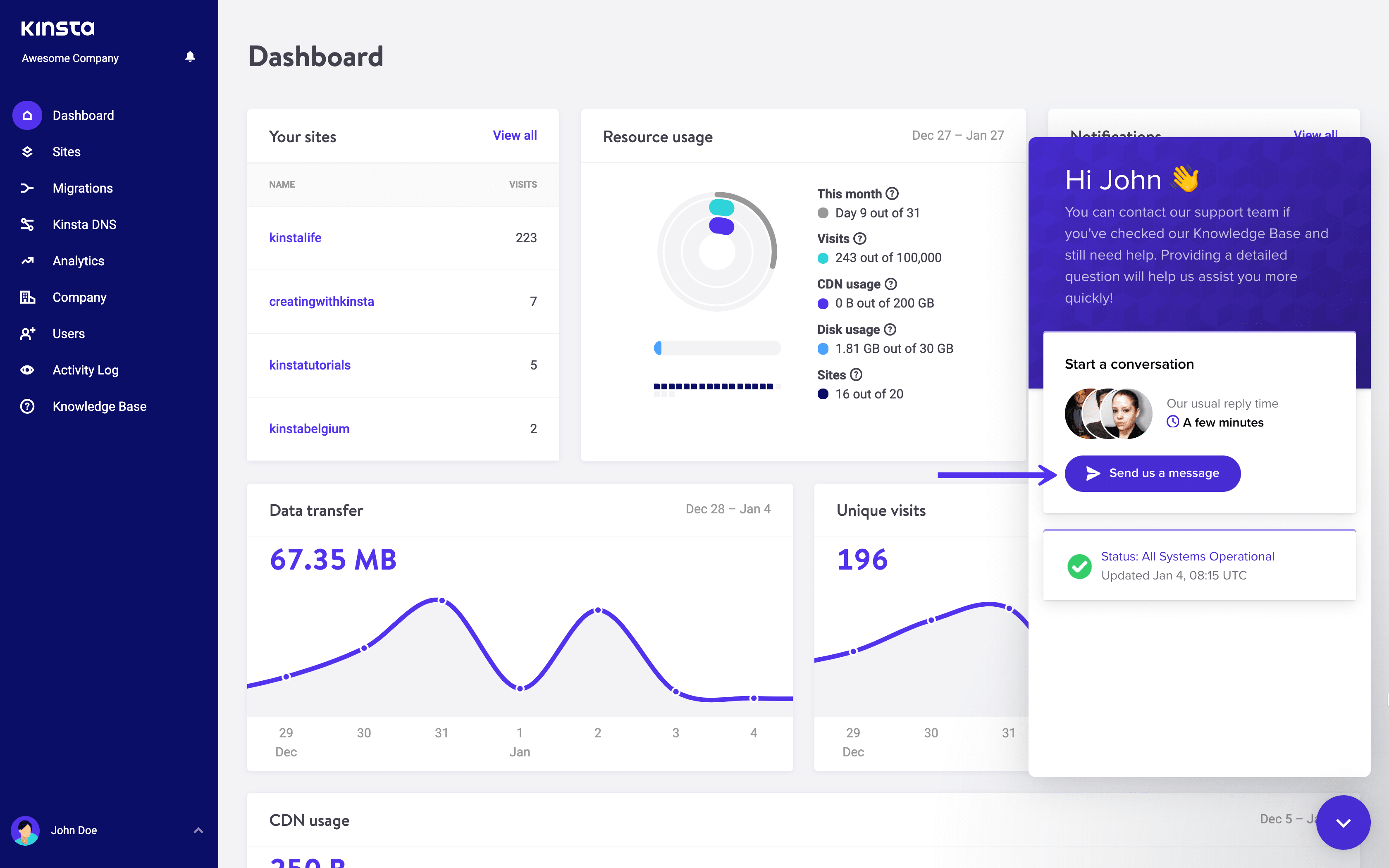The width and height of the screenshot is (1389, 868).
Task: Click Send us a message button
Action: tap(1153, 473)
